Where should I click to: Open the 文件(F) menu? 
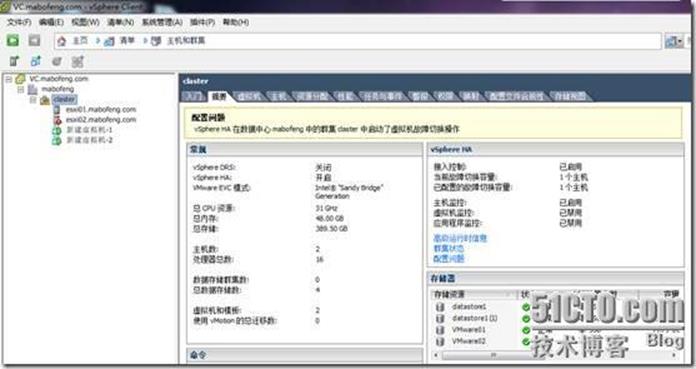tap(19, 22)
